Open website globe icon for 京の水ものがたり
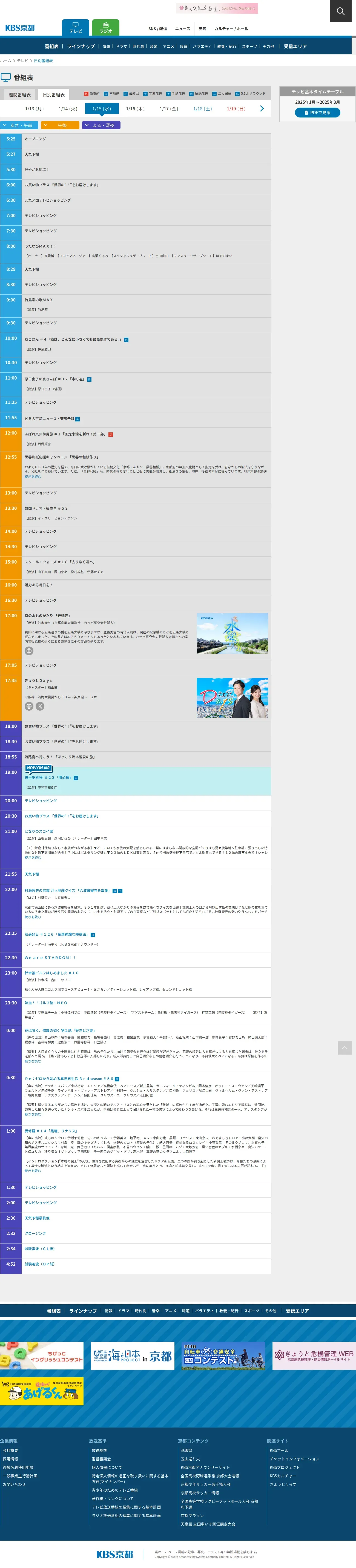 point(28,651)
